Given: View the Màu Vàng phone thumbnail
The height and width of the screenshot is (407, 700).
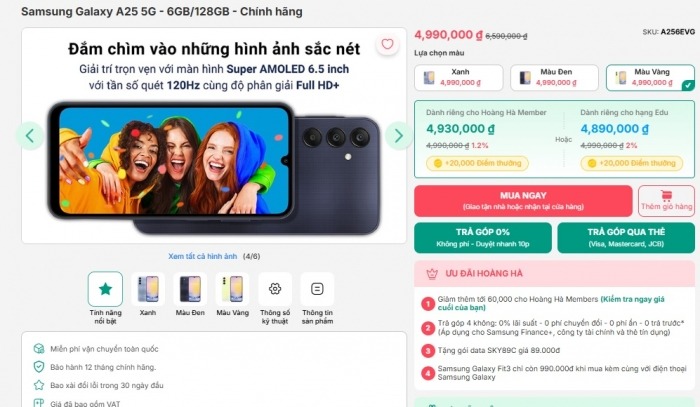Looking at the screenshot, I should coord(233,289).
